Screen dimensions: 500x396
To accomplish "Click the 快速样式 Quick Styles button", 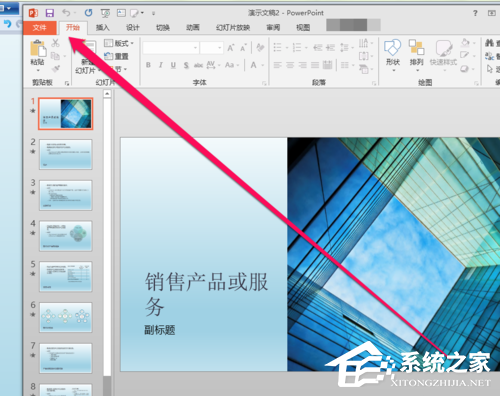I will (443, 55).
